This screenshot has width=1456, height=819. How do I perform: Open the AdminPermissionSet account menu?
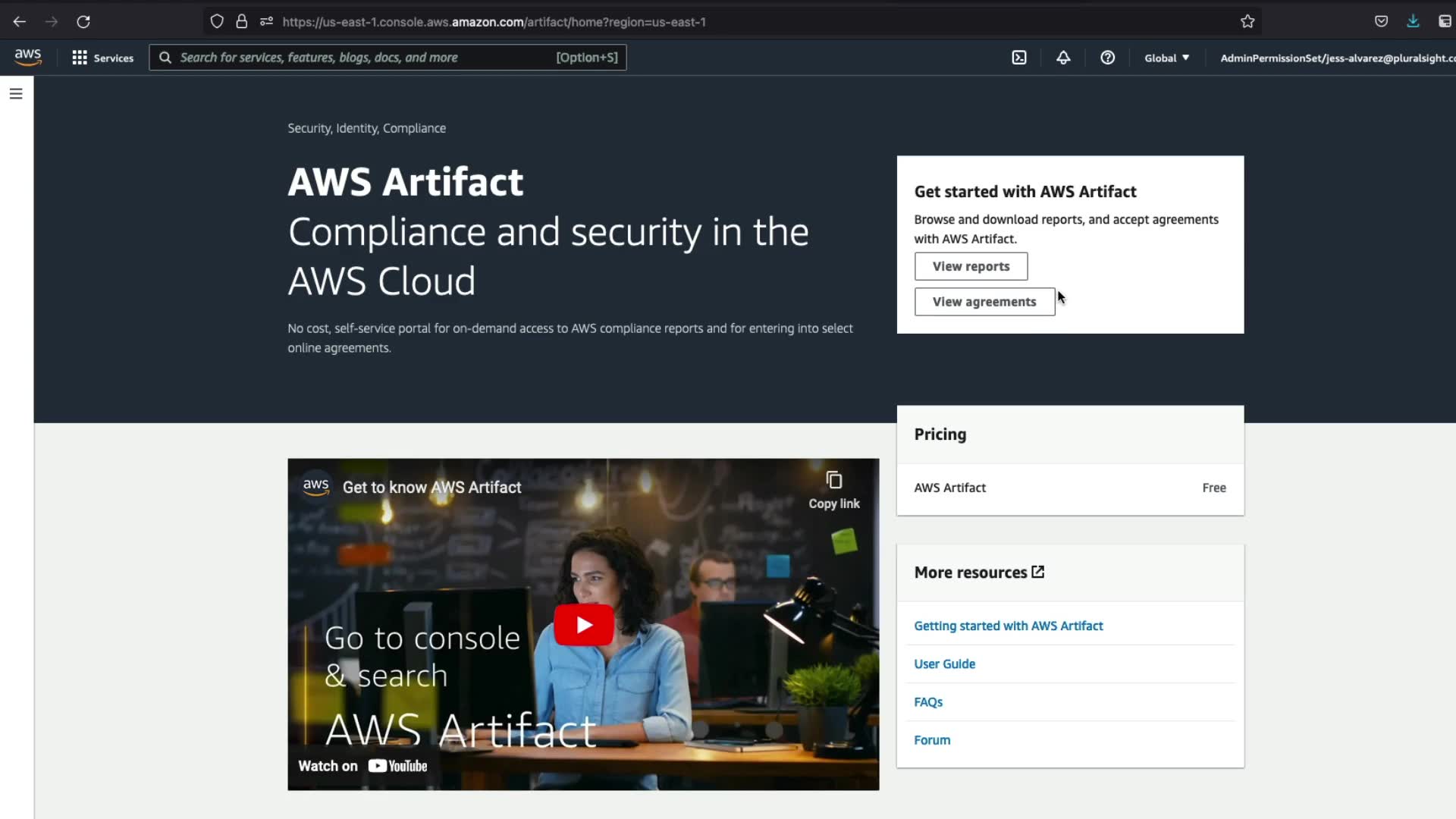pos(1336,58)
